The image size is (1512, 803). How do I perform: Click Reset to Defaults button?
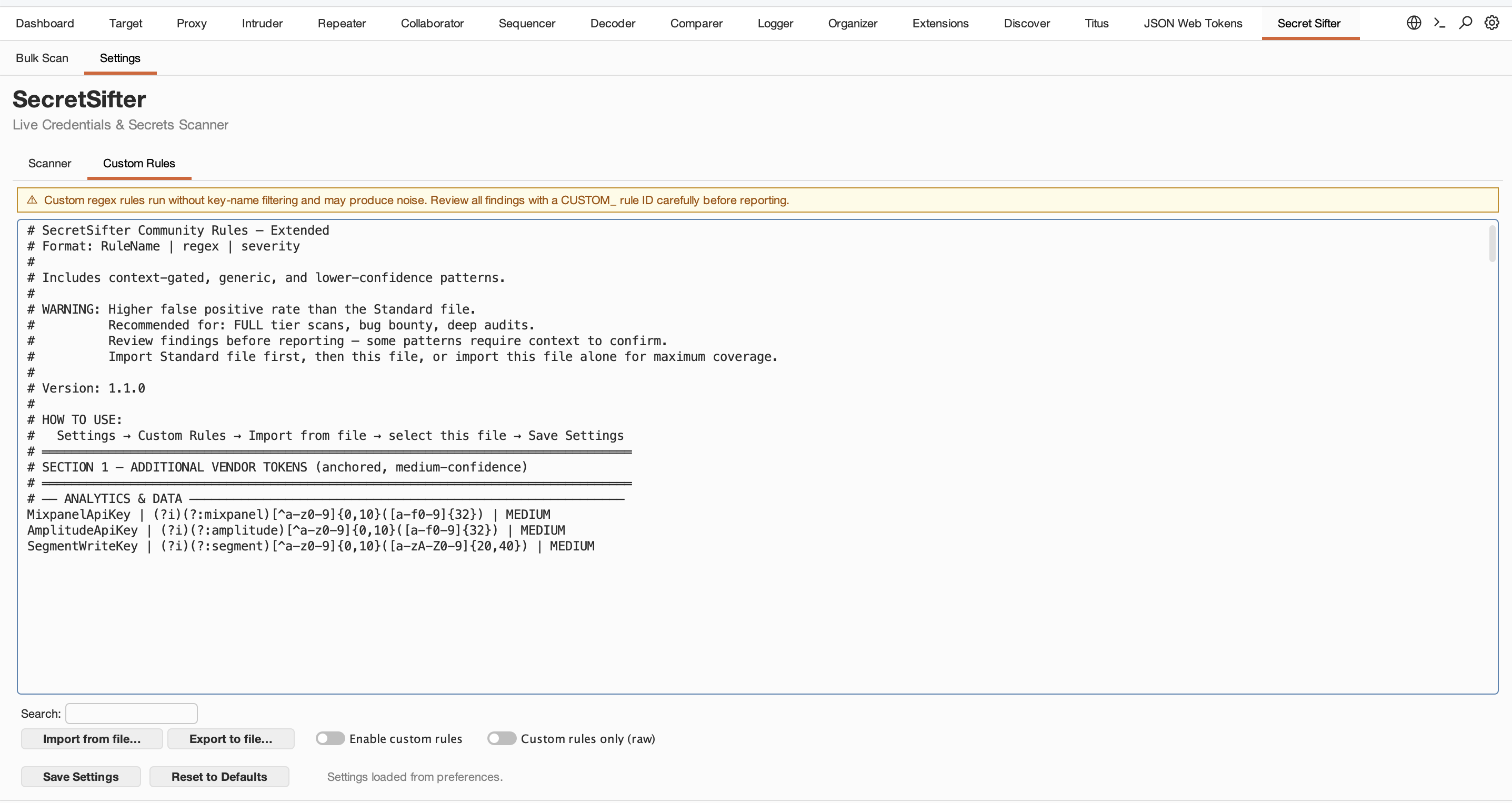pyautogui.click(x=219, y=777)
